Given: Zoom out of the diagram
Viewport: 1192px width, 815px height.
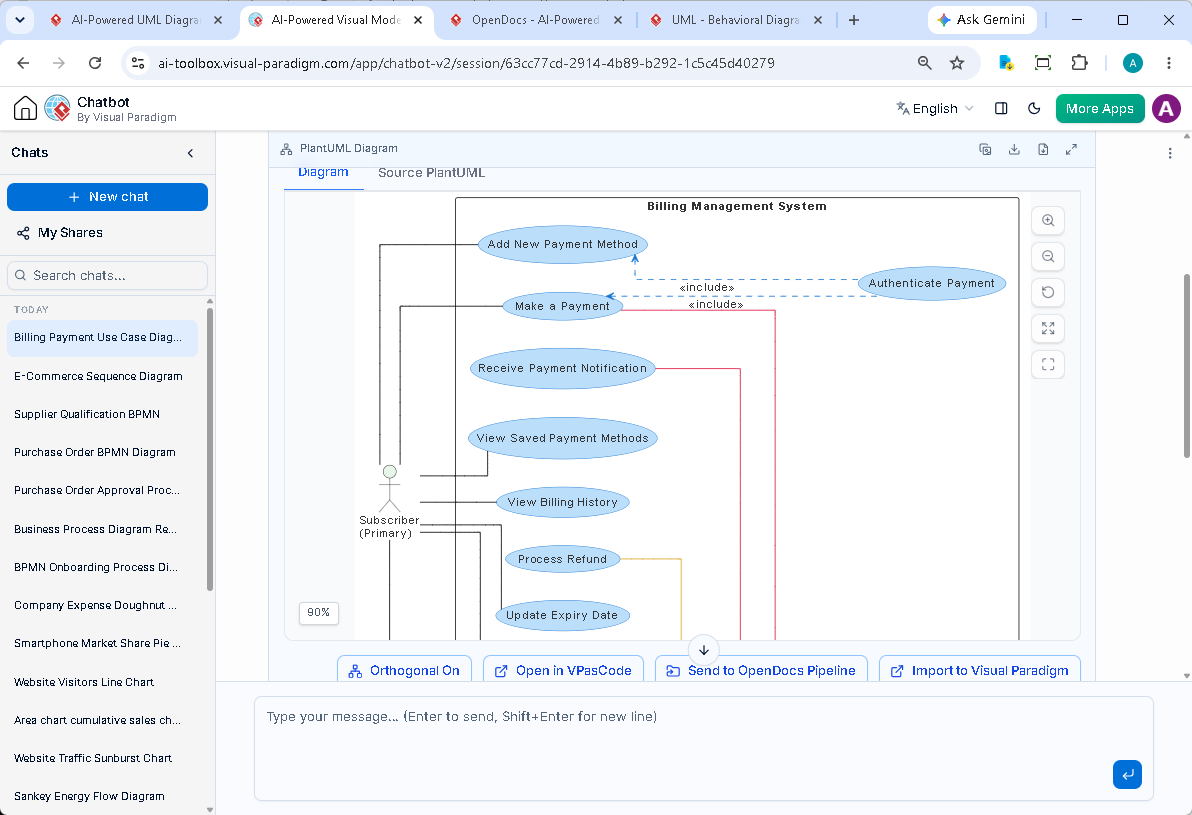Looking at the screenshot, I should pyautogui.click(x=1048, y=256).
